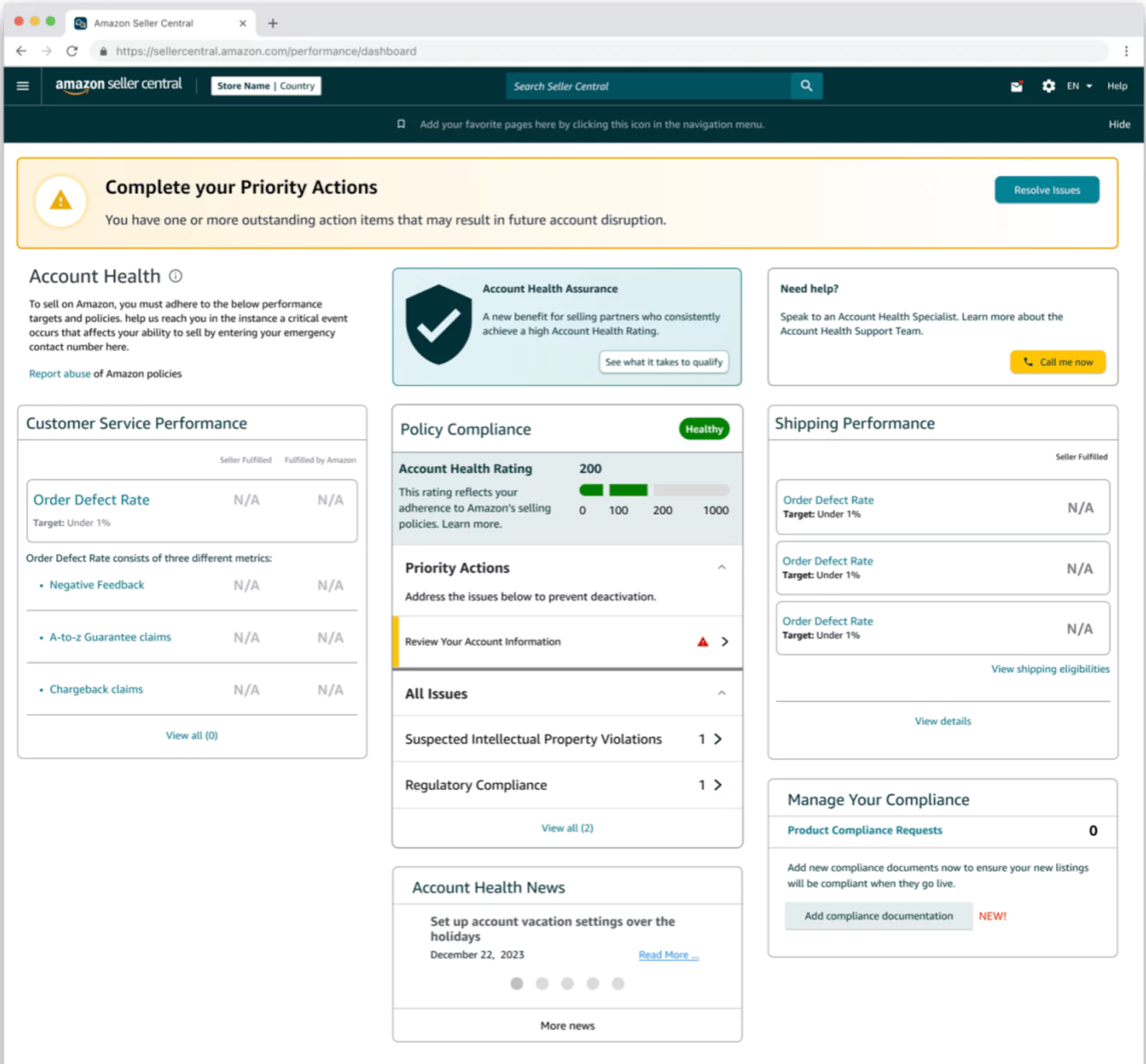
Task: Reload the page with the browser refresh icon
Action: coord(72,51)
